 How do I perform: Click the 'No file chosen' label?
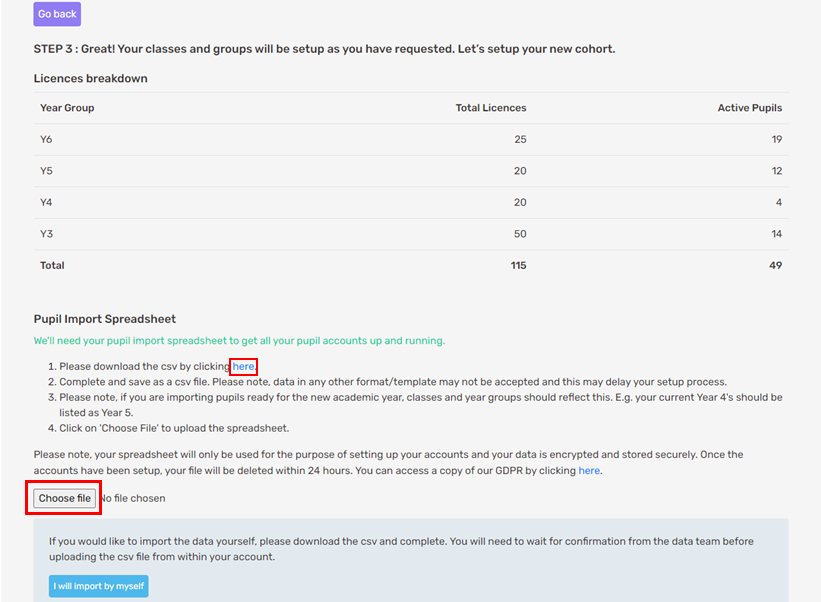point(133,498)
